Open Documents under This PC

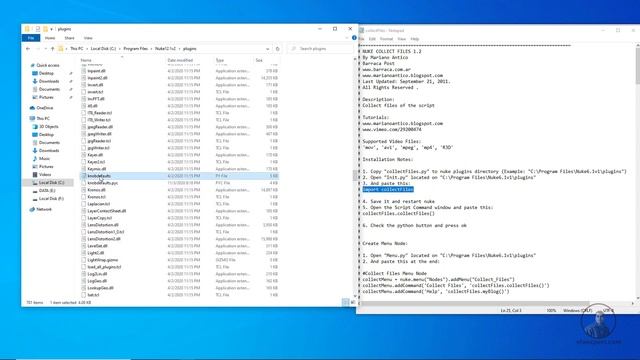46,142
